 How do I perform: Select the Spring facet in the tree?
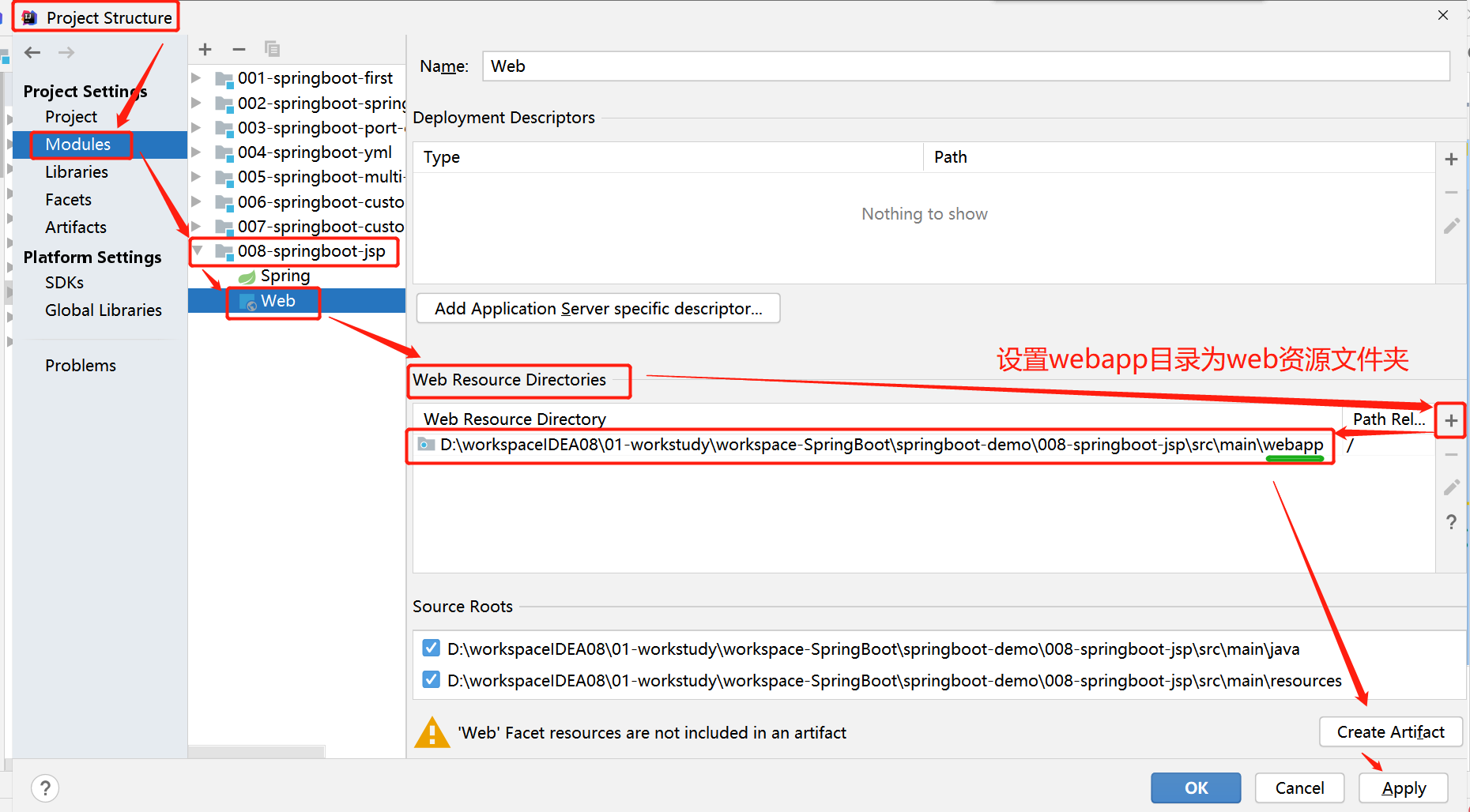click(285, 276)
